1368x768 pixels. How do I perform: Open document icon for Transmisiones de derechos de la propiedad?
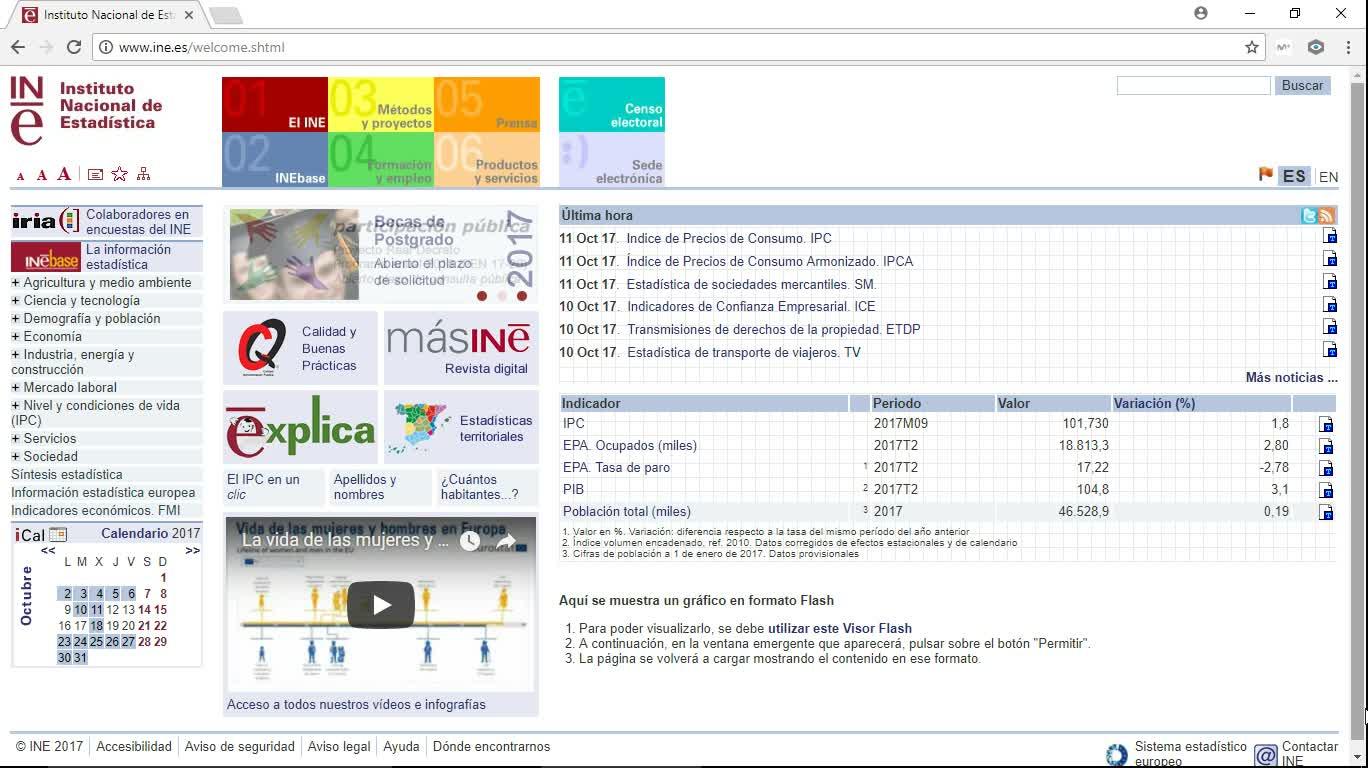pyautogui.click(x=1330, y=327)
